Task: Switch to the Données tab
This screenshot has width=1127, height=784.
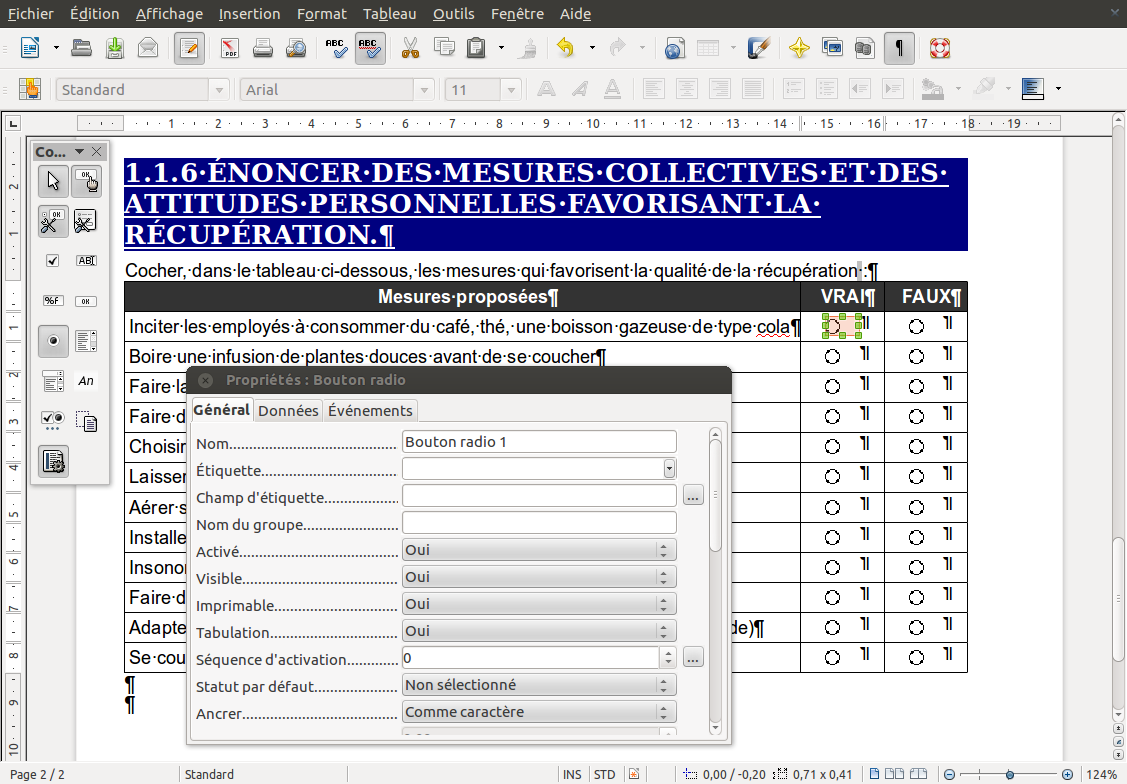Action: pyautogui.click(x=288, y=411)
